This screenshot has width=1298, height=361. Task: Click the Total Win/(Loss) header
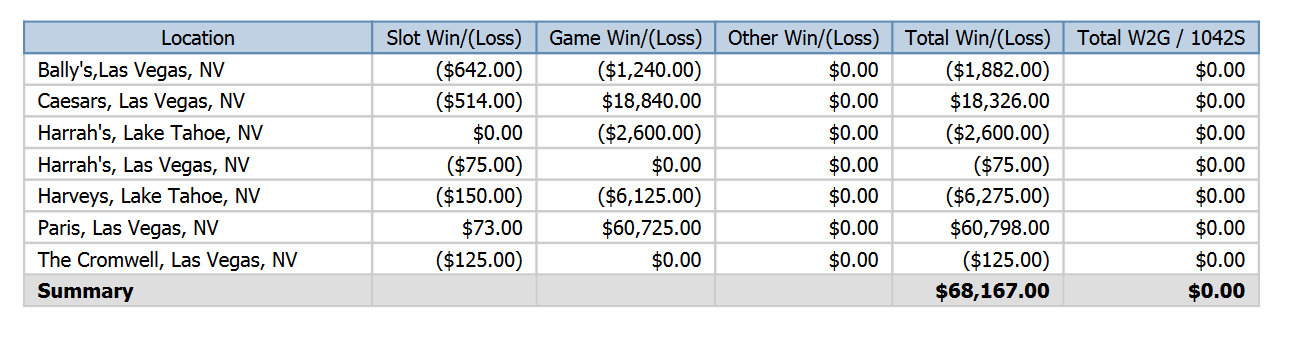click(977, 38)
